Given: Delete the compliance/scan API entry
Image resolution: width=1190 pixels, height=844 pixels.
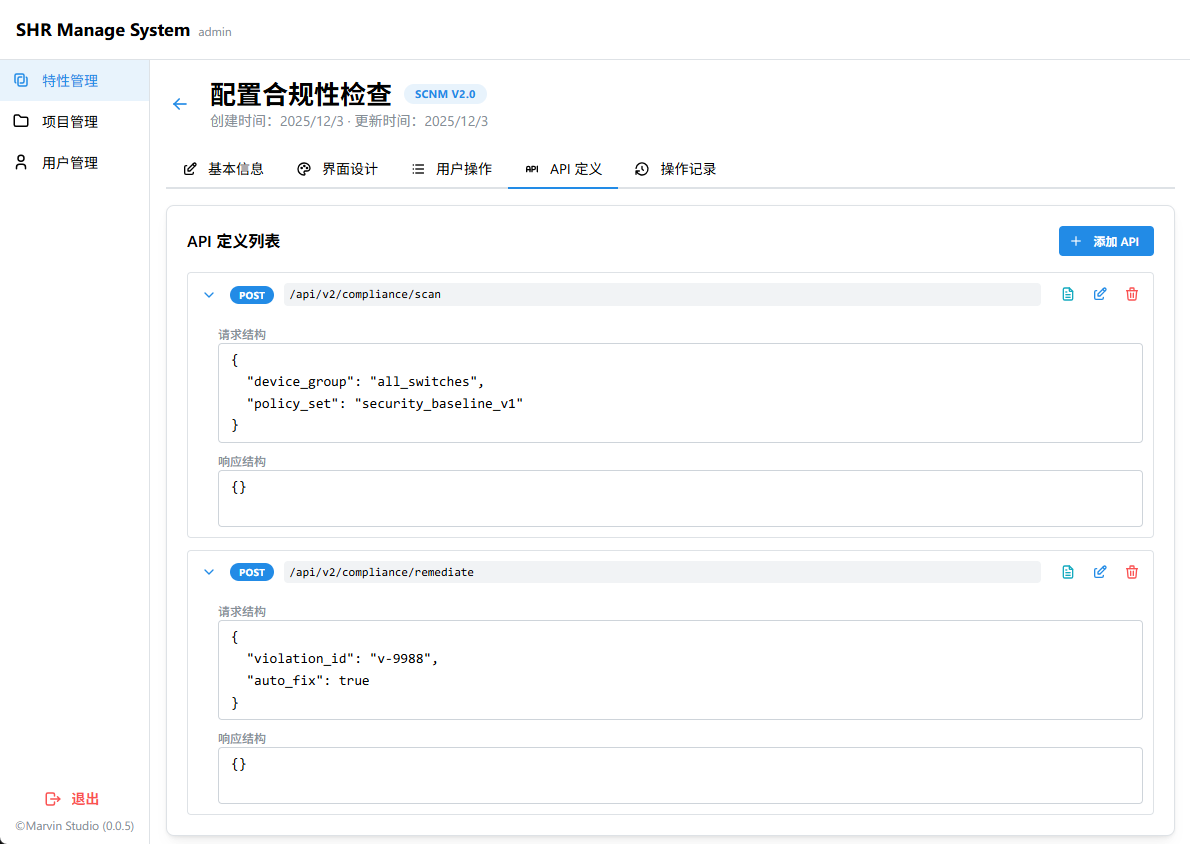Looking at the screenshot, I should coord(1132,294).
